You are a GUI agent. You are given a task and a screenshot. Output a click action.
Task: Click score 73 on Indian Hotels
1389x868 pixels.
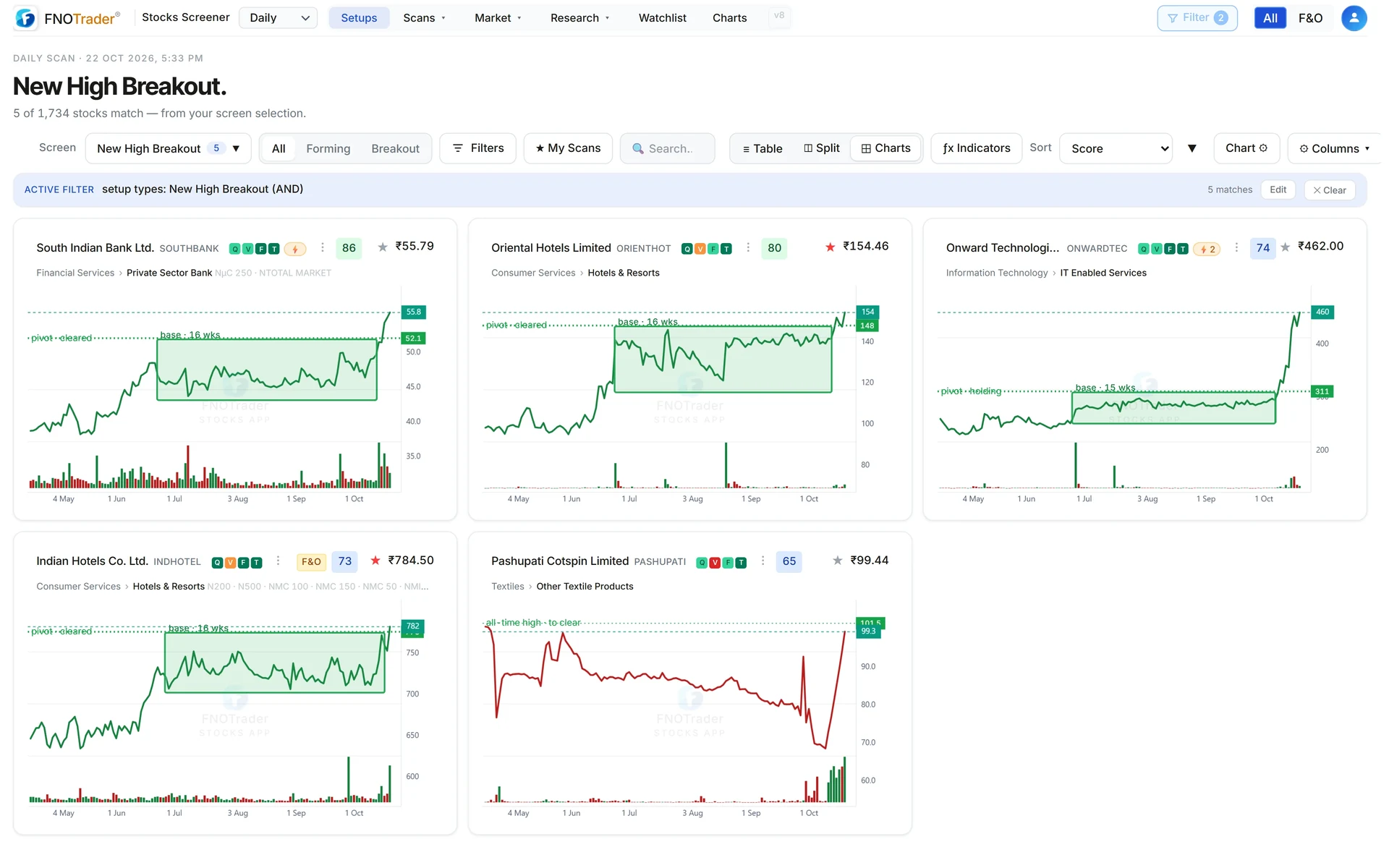(x=345, y=561)
